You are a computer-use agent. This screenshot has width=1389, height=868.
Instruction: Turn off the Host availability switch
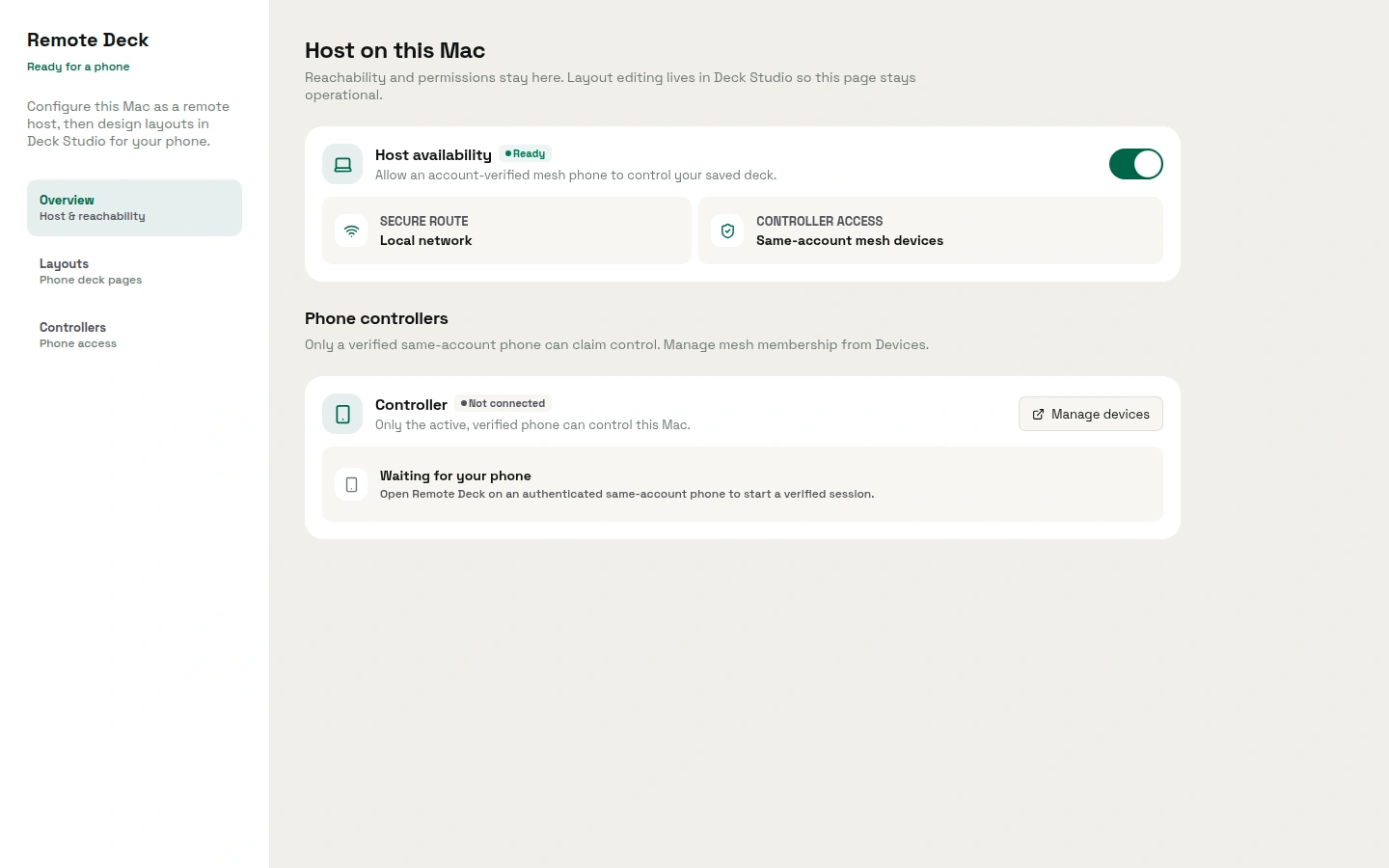click(x=1135, y=164)
